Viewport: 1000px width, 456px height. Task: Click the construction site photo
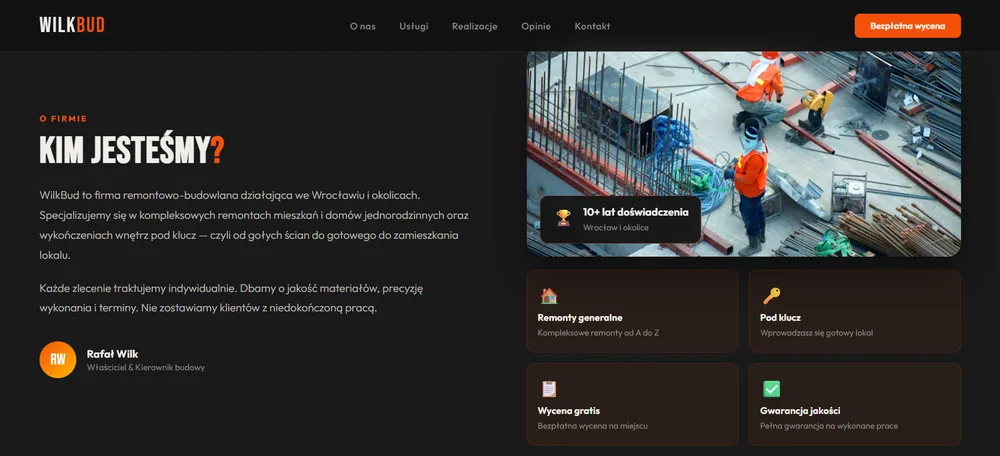coord(744,154)
